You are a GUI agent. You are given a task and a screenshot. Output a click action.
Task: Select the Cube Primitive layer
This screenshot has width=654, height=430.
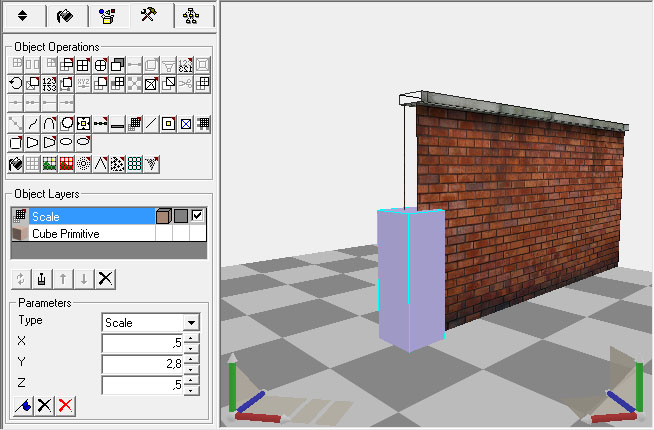80,233
